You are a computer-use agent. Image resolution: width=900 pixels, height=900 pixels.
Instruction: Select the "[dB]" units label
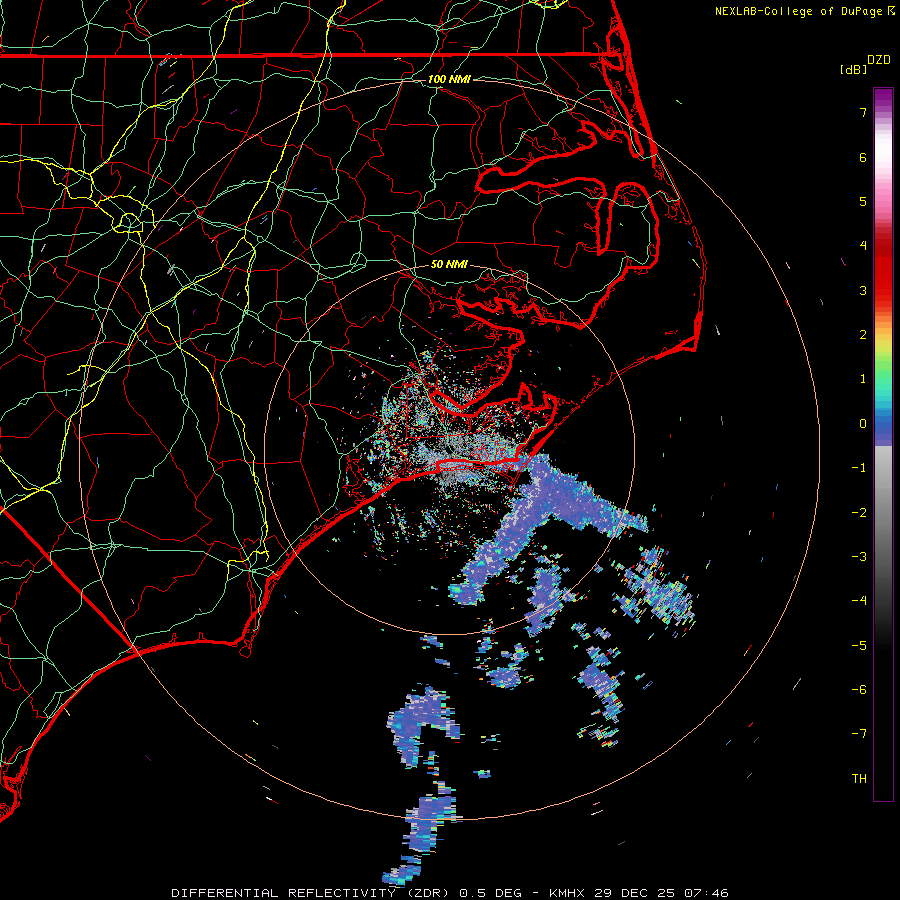[854, 69]
